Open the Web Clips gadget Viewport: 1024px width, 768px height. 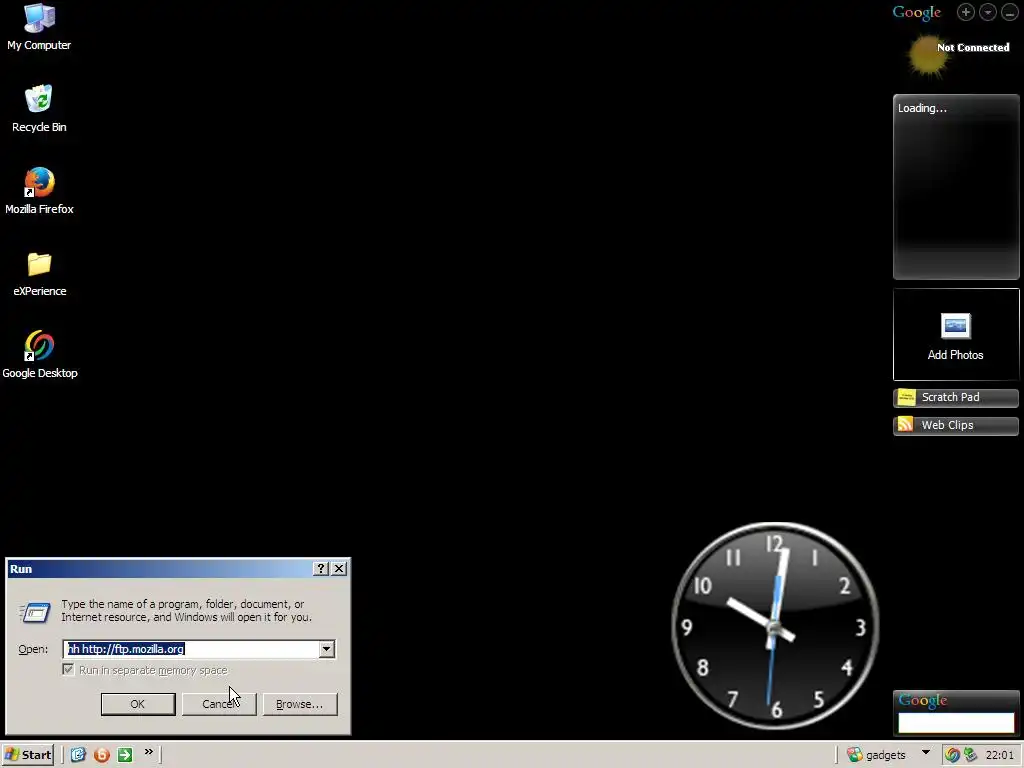pos(955,425)
